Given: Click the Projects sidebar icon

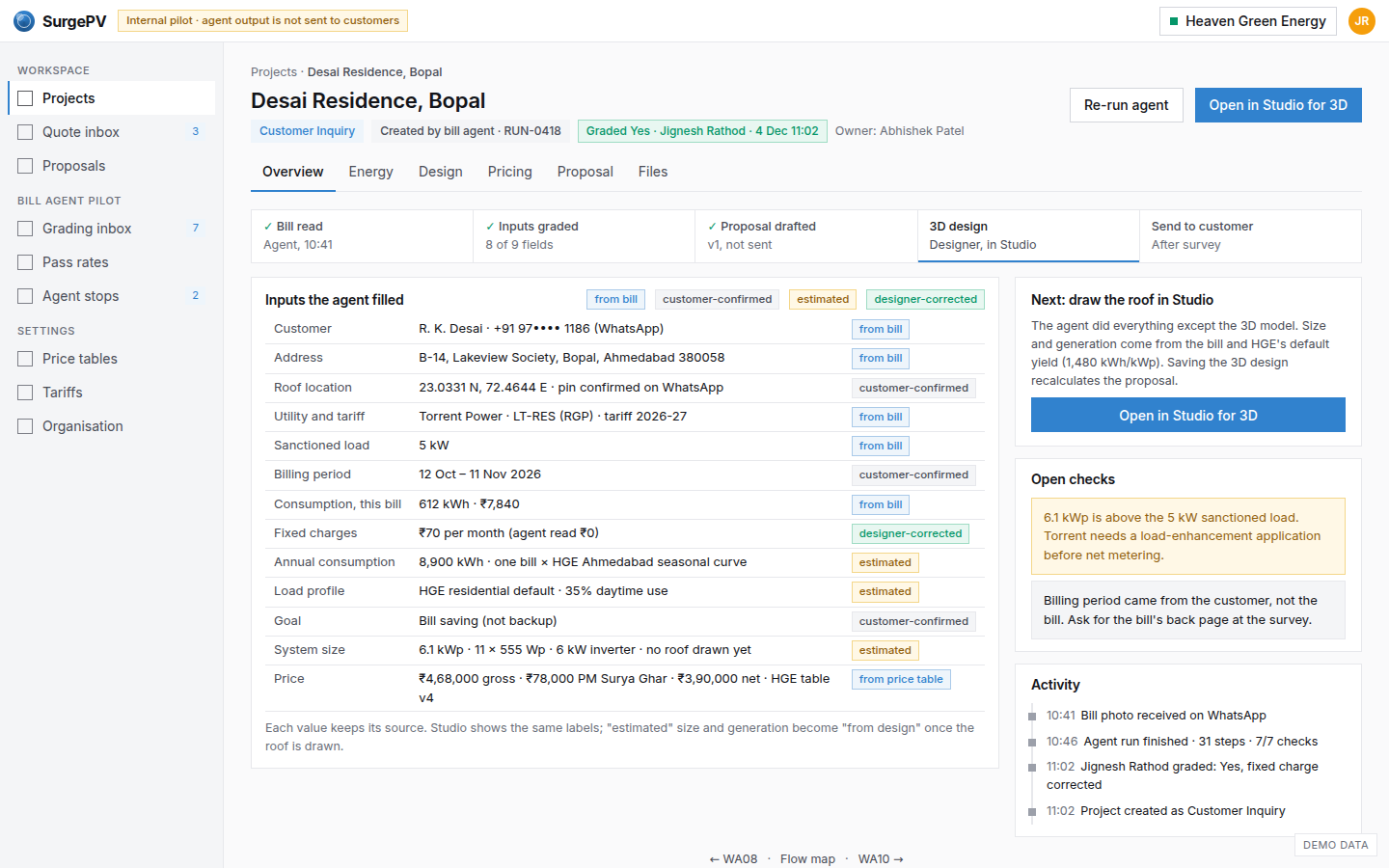Looking at the screenshot, I should pos(25,98).
